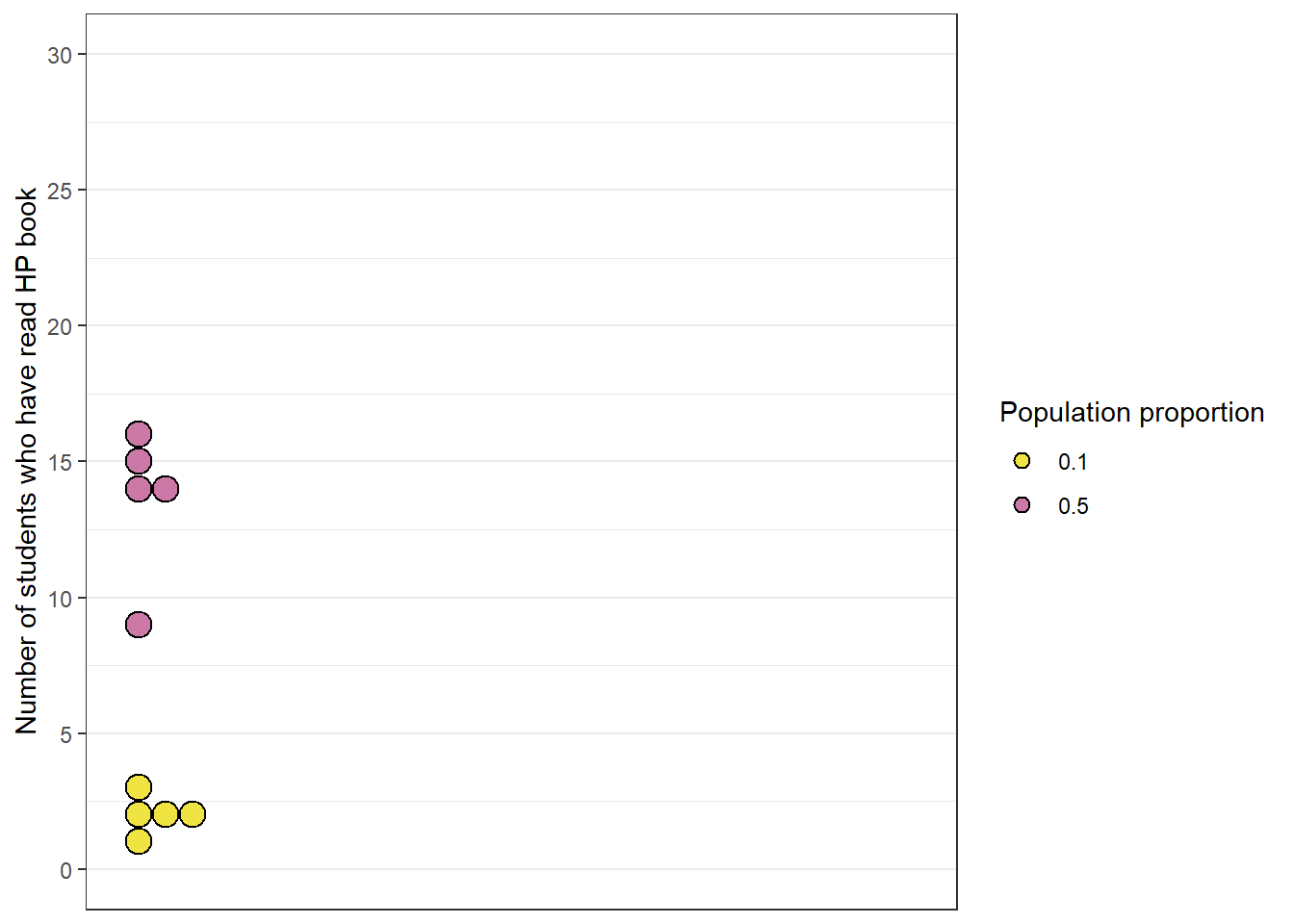Click the lone pink dot at value 9
Viewport: 1294px width, 924px height.
click(139, 625)
